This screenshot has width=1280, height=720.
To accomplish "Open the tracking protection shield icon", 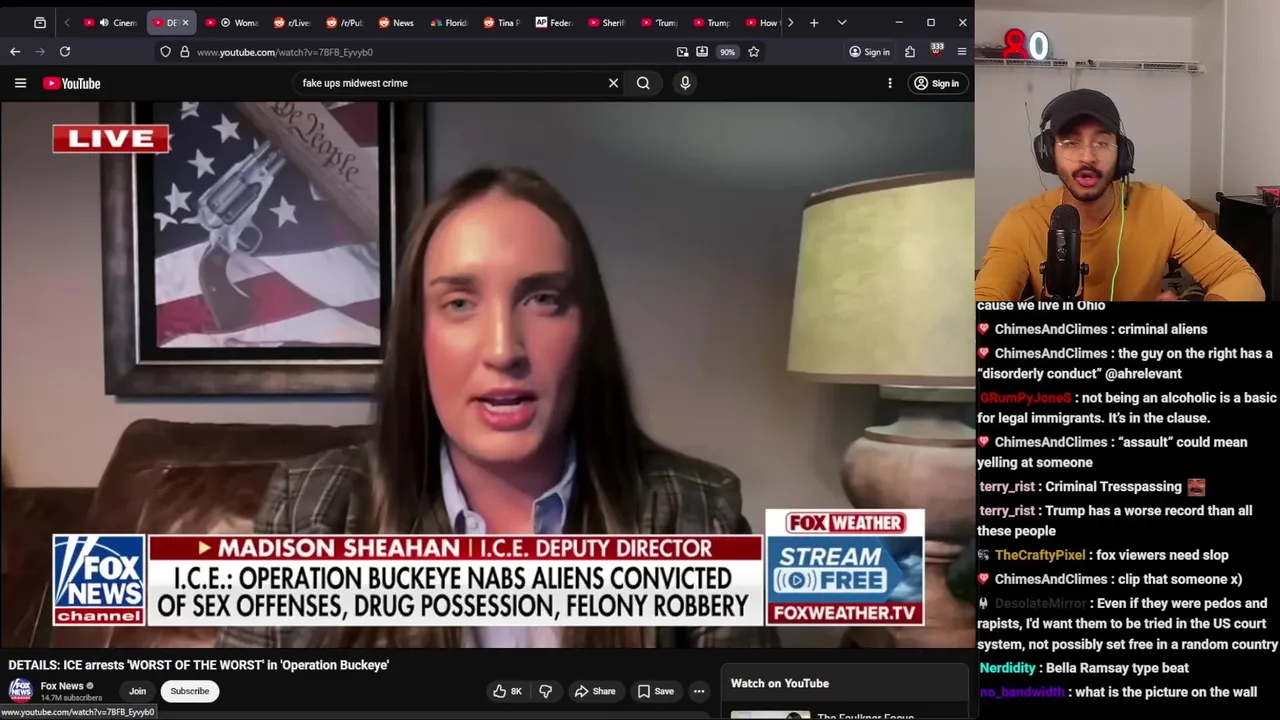I will click(165, 52).
